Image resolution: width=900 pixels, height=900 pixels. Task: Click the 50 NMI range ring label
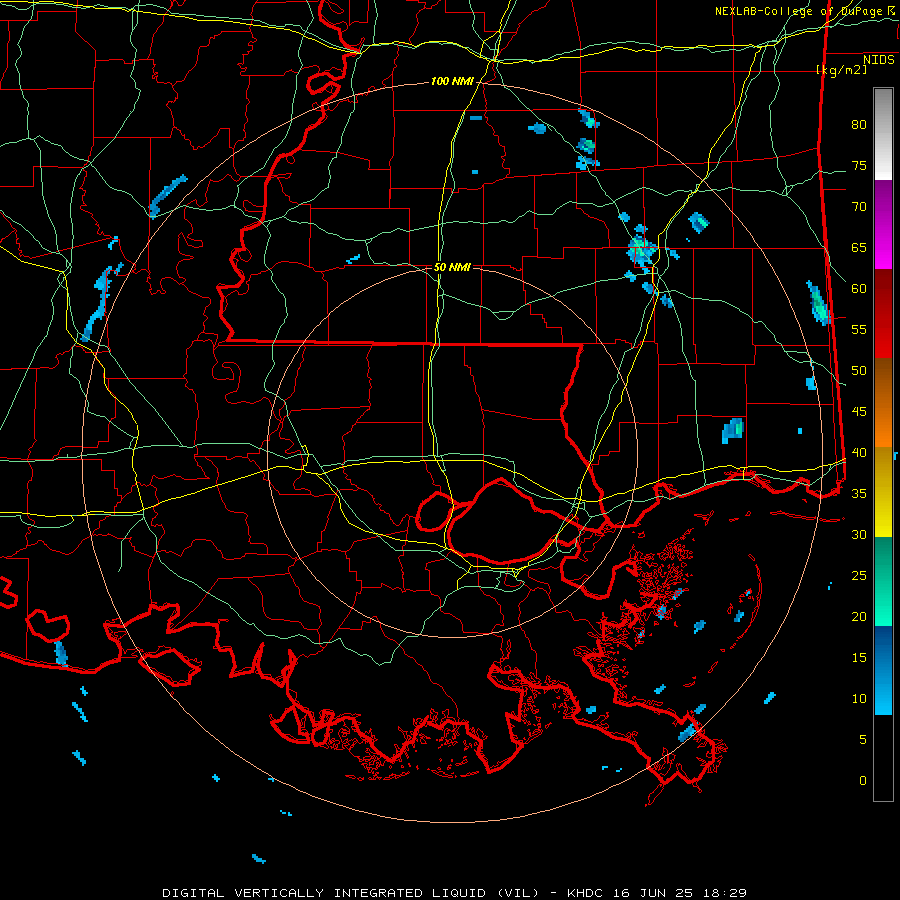point(452,267)
